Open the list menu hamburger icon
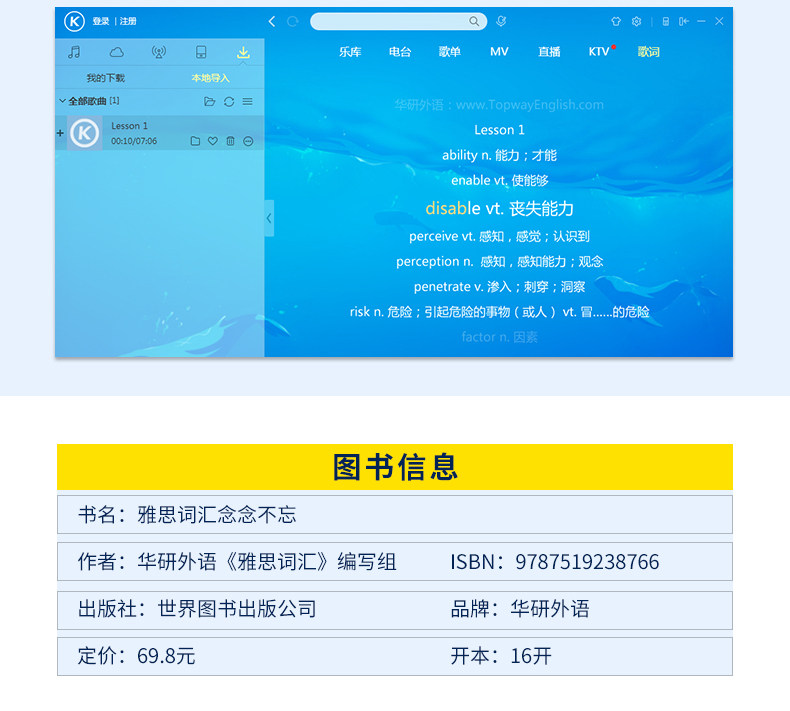The image size is (790, 711). click(x=247, y=101)
